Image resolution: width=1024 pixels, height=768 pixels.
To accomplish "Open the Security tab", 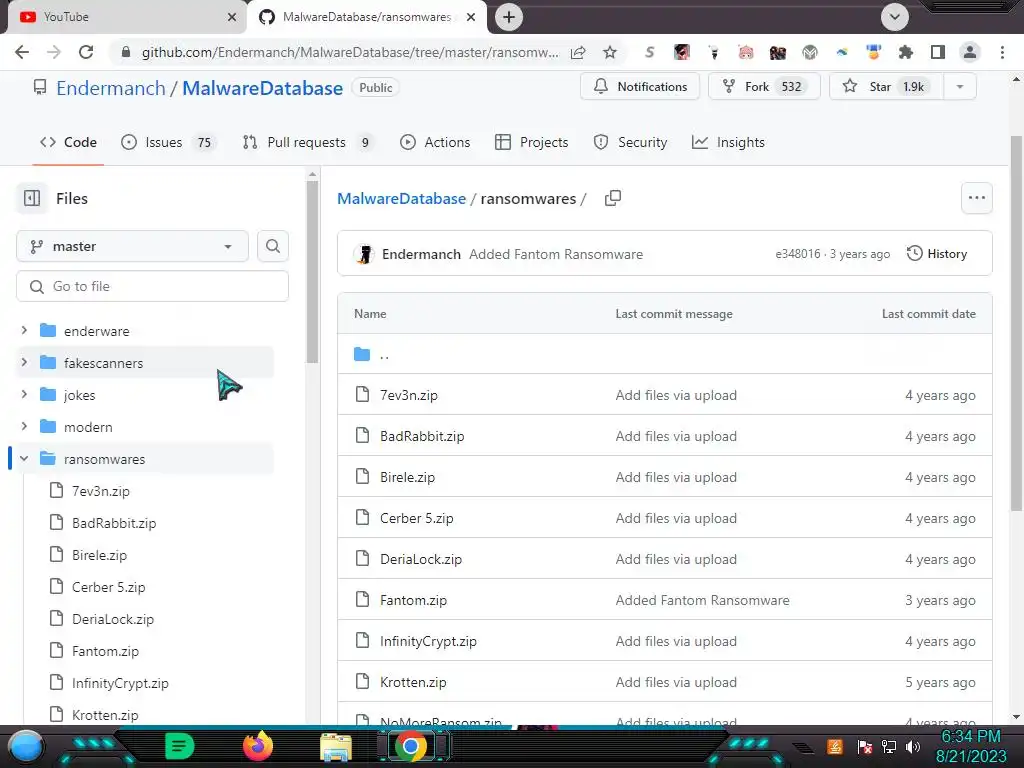I will point(630,142).
